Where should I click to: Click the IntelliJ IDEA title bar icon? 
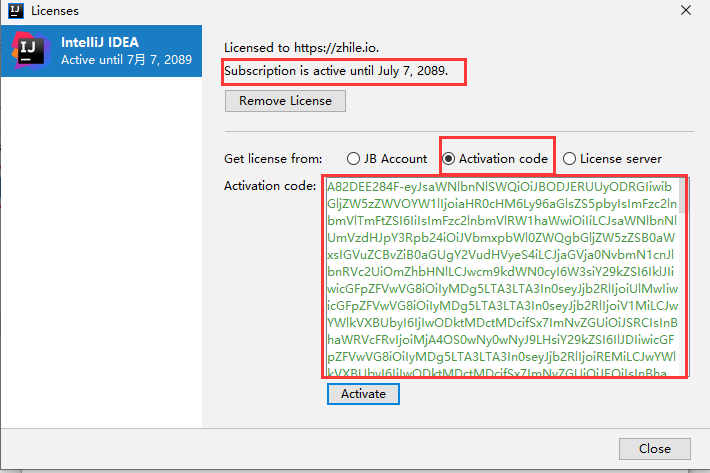pos(16,10)
